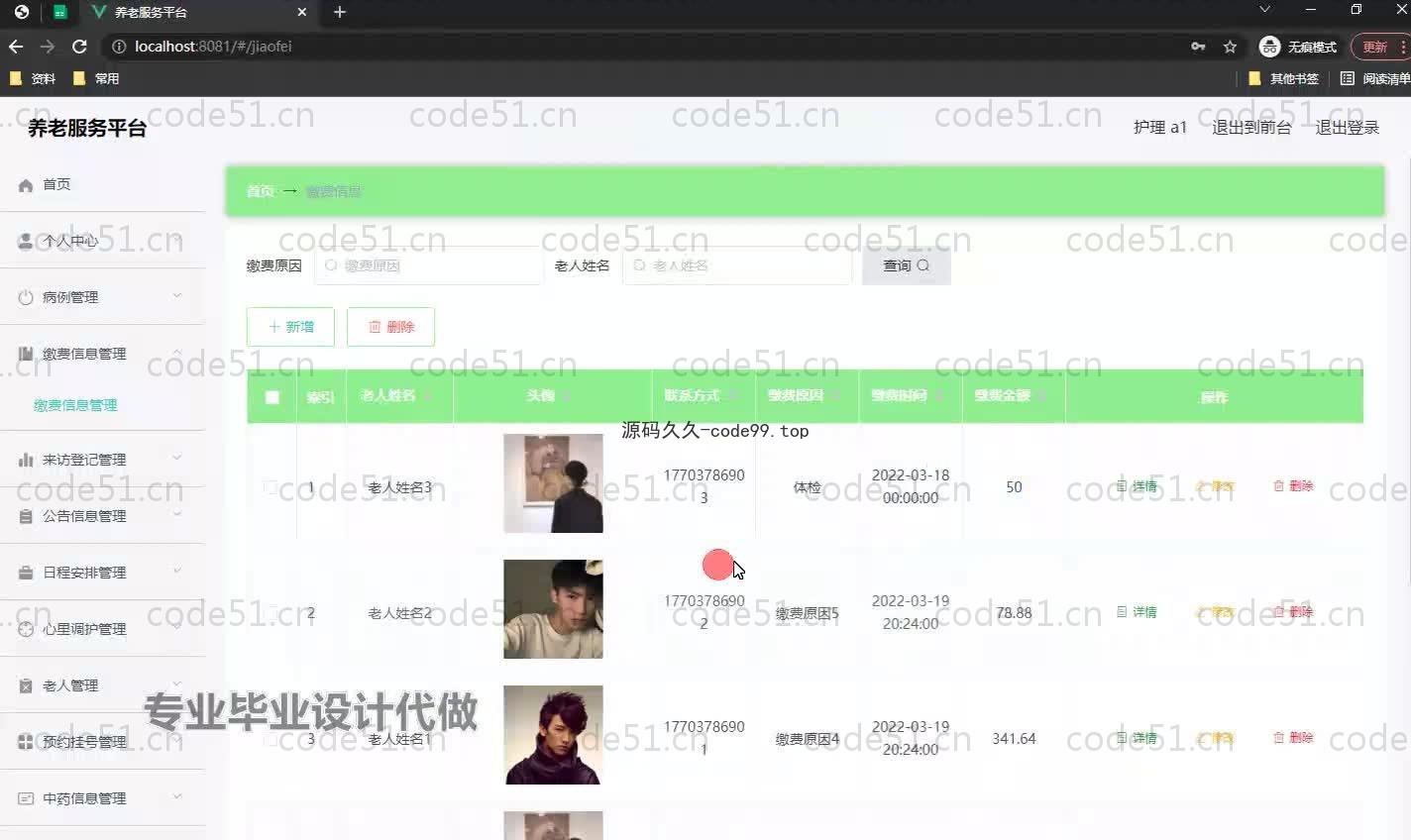Collapse the 缴费信息管理 menu chevron
Viewport: 1411px width, 840px height.
pos(177,352)
